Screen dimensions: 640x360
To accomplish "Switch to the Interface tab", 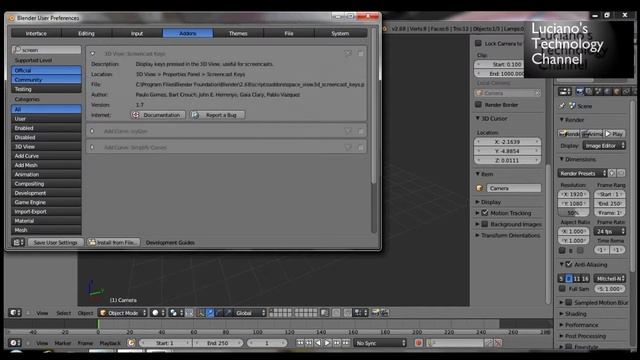I will click(36, 33).
